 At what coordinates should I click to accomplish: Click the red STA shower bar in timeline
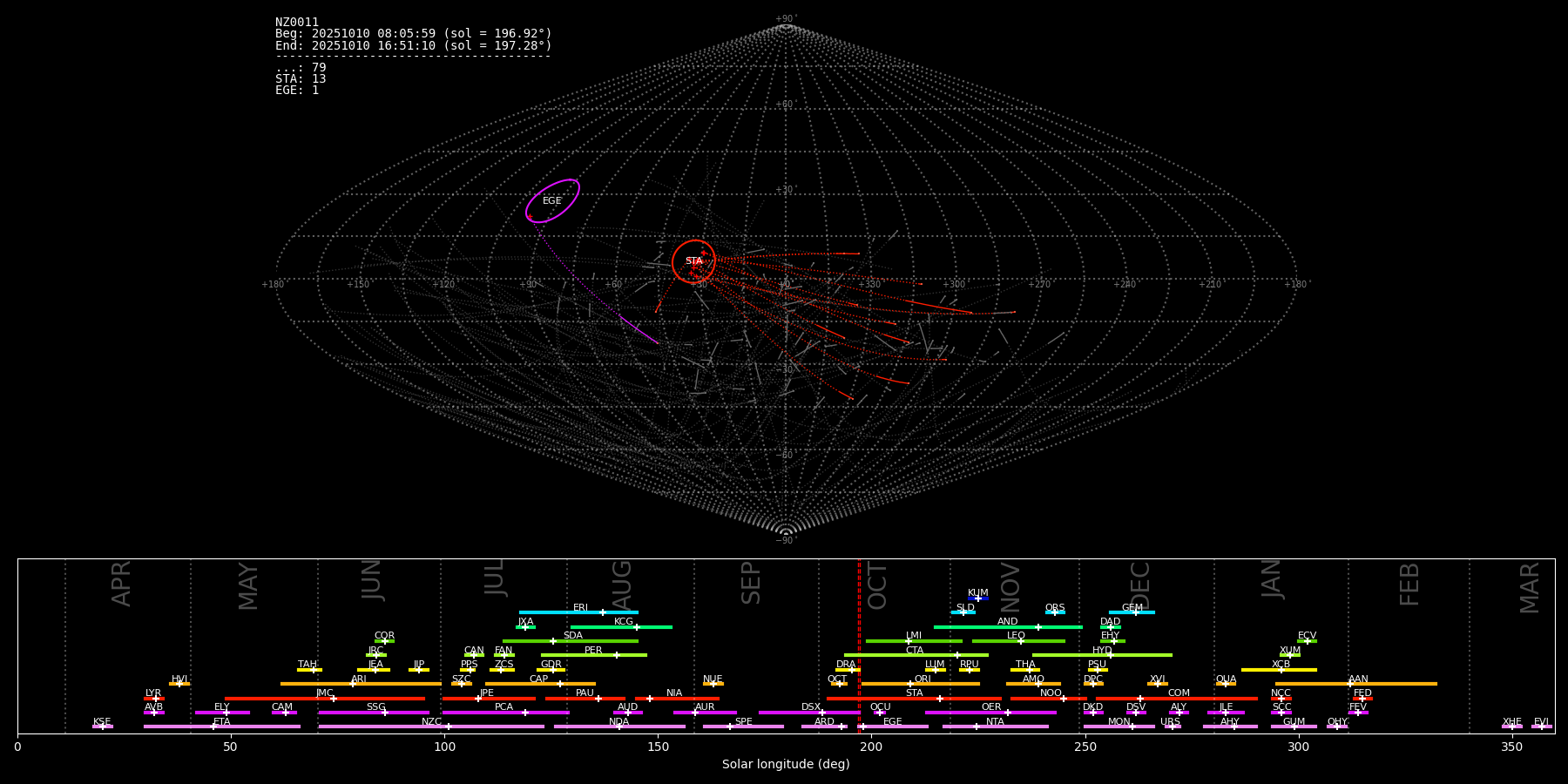pos(914,699)
